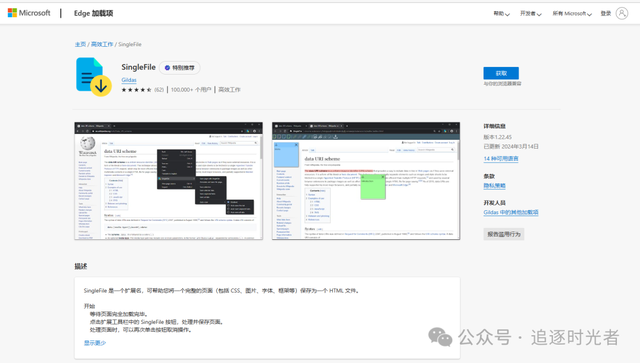Open the Edge 加载项 header link
Screen dimensions: 640x363
[x=93, y=13]
